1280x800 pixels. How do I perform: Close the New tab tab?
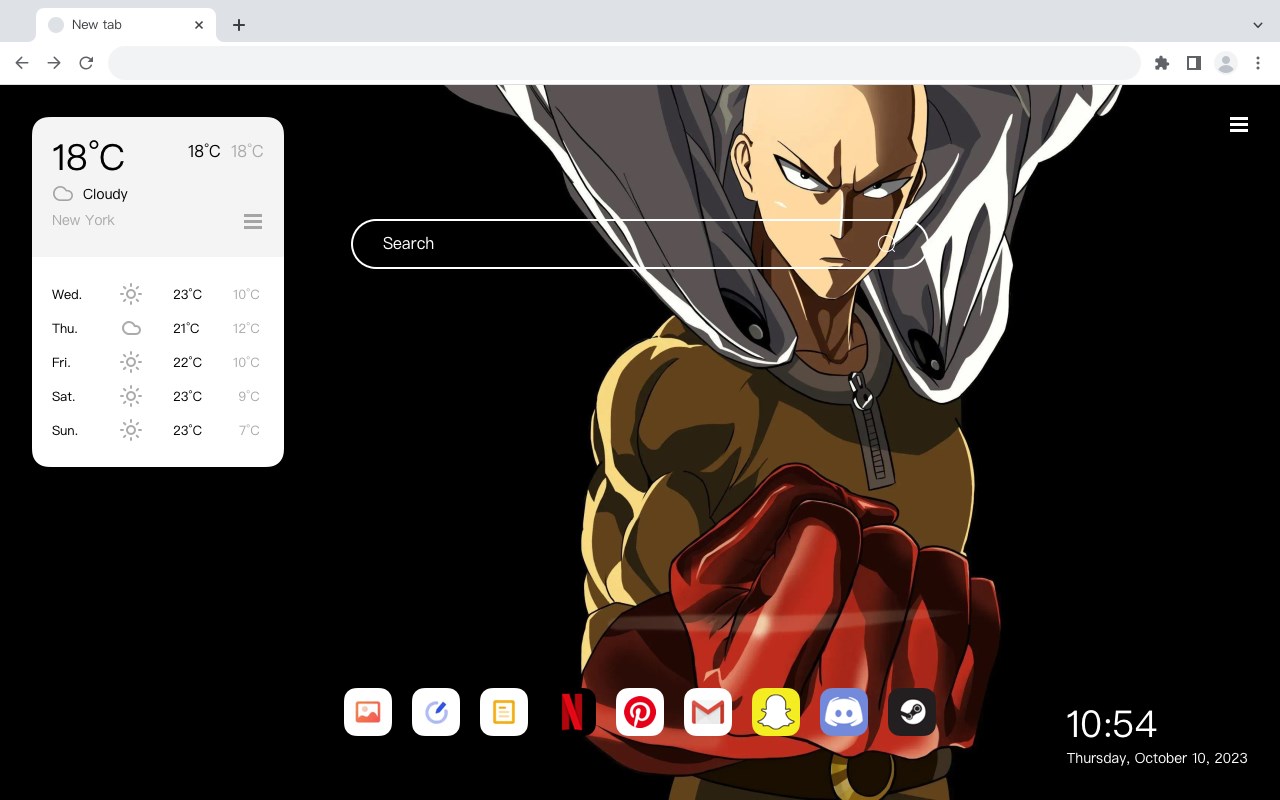point(199,25)
